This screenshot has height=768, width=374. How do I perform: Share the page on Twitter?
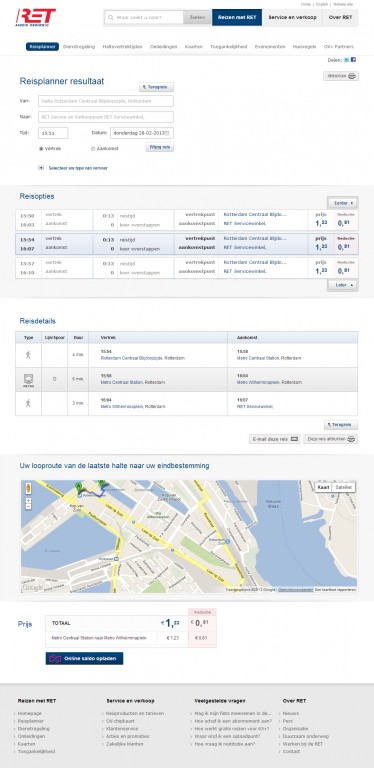point(347,60)
